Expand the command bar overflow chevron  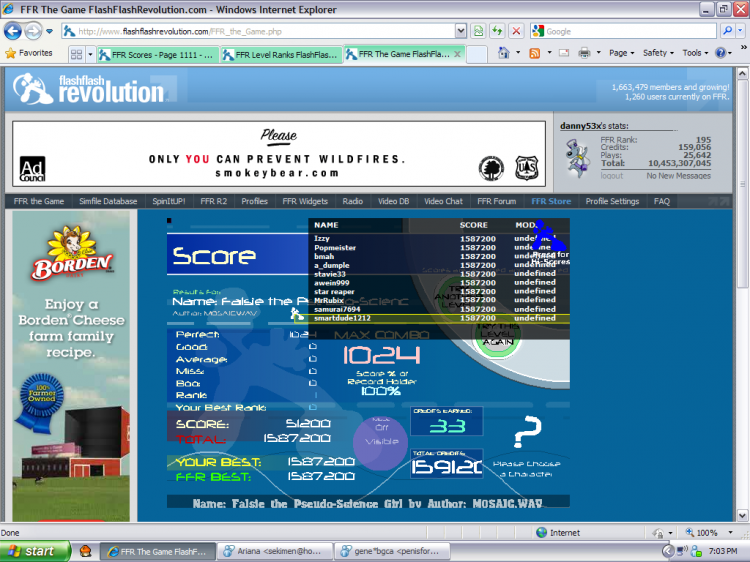click(743, 47)
